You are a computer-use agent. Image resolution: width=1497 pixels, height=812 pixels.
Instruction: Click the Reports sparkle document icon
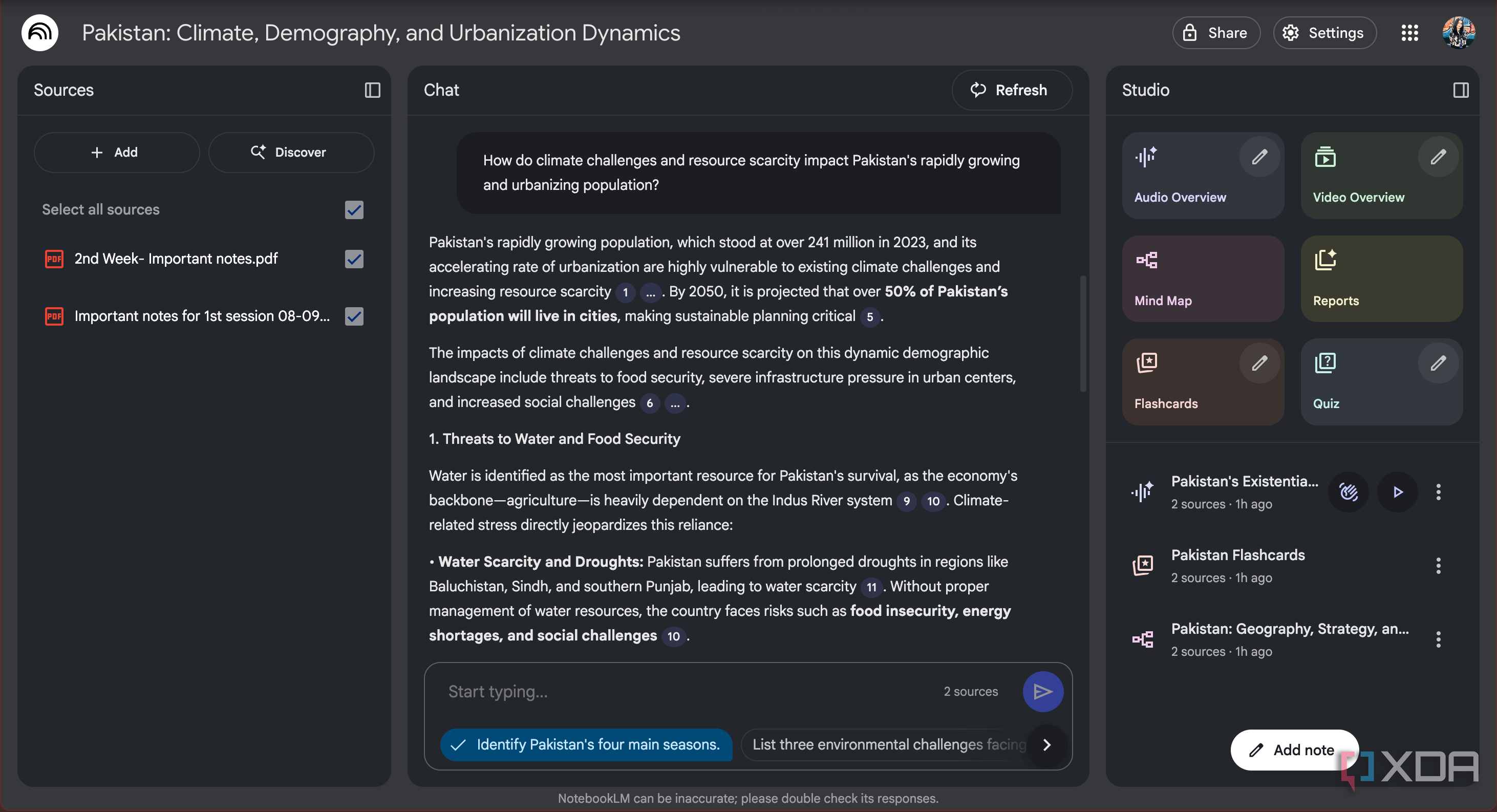pyautogui.click(x=1325, y=260)
